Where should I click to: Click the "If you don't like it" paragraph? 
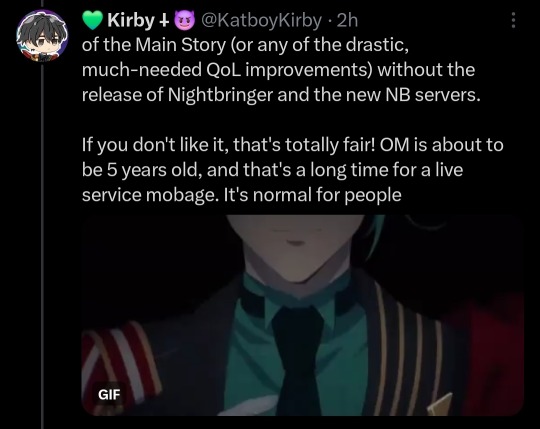(292, 169)
